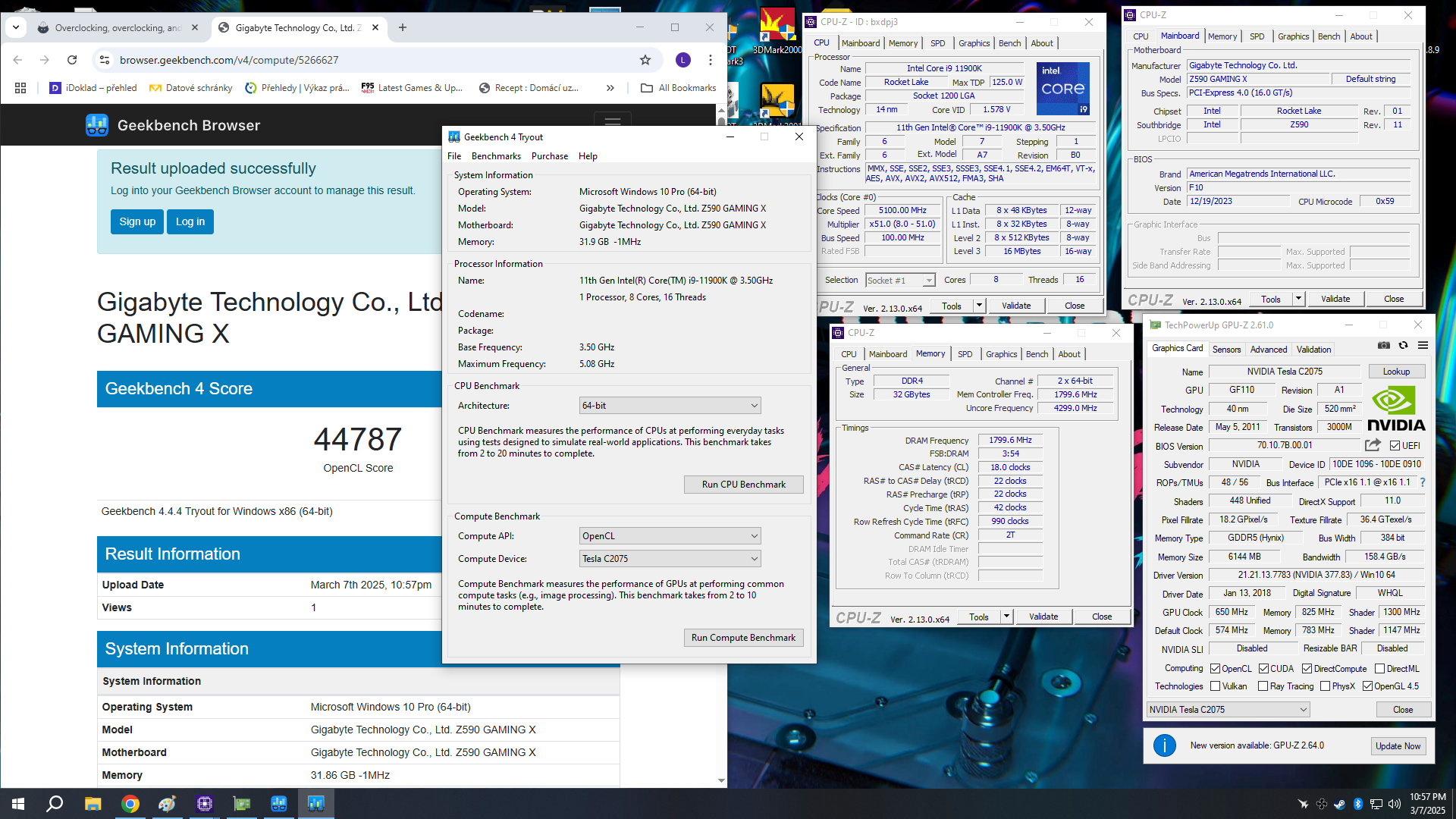Toggle the OpenCL checkbox in GPU-Z

(x=1215, y=669)
